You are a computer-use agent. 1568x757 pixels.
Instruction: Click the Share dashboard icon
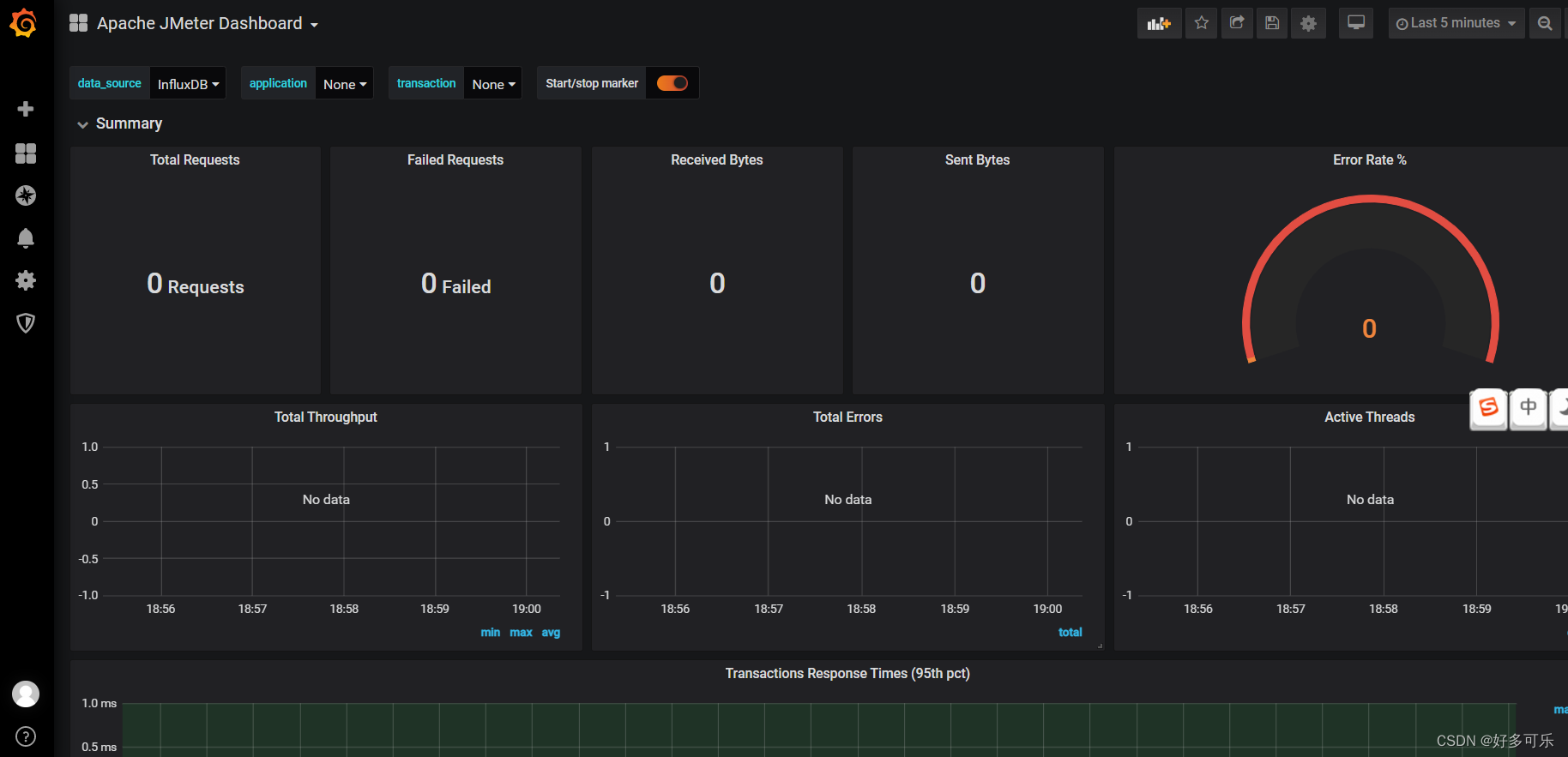click(1237, 23)
